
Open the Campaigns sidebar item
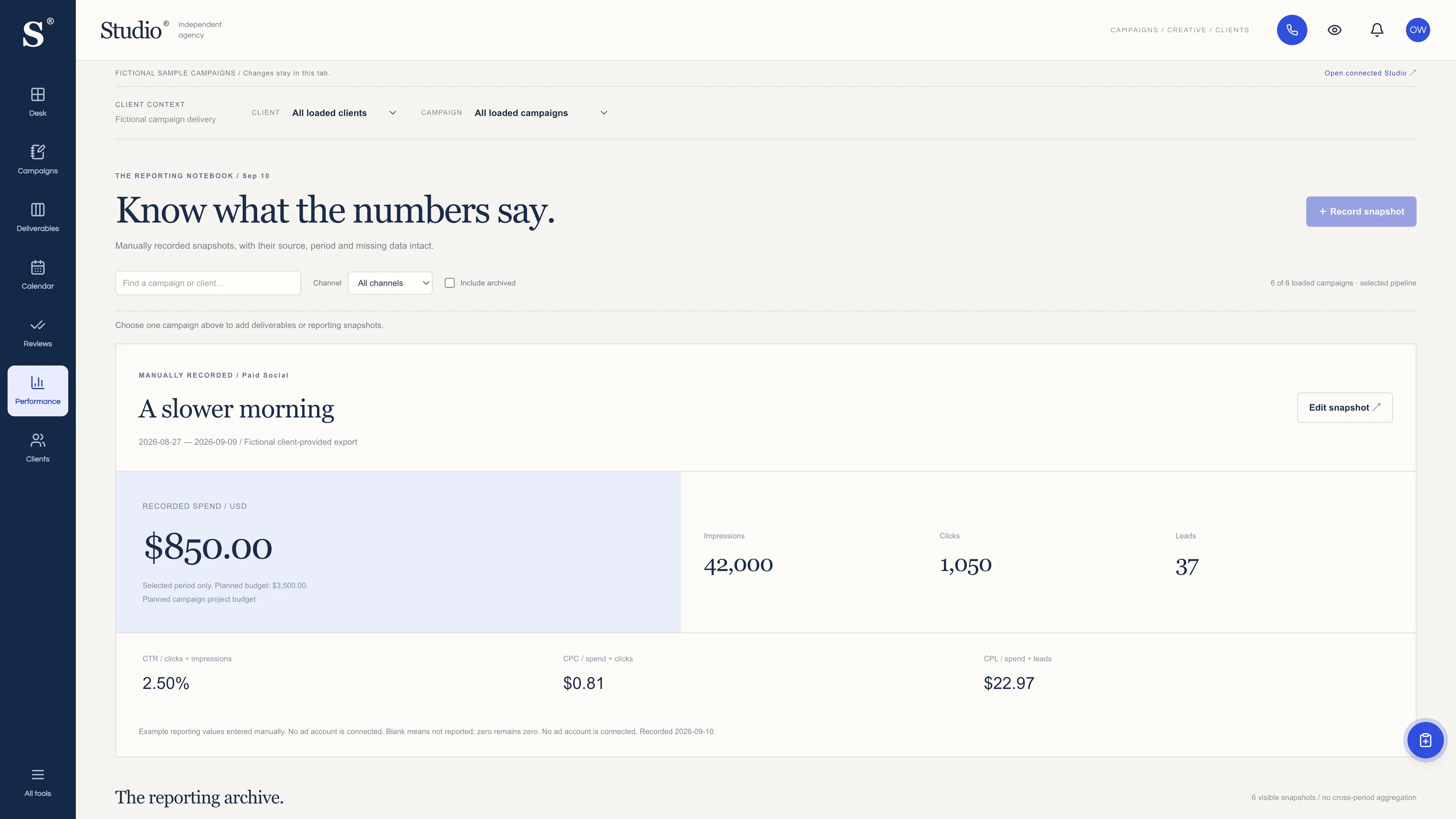tap(38, 160)
